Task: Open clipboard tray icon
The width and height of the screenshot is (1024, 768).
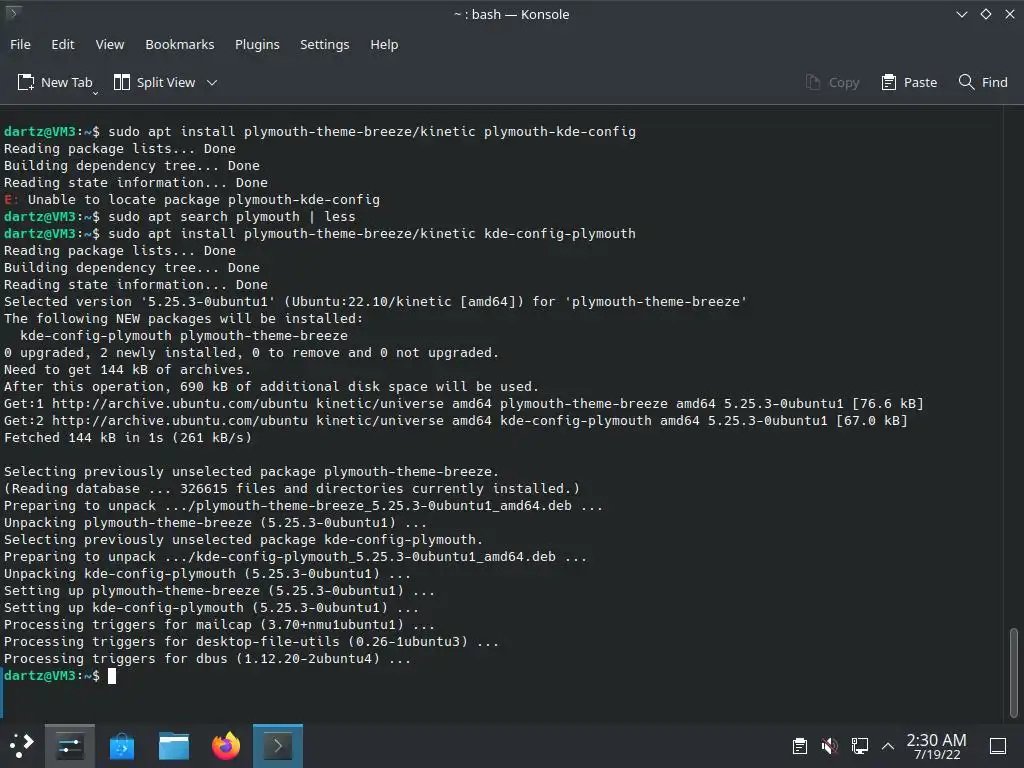Action: click(799, 746)
